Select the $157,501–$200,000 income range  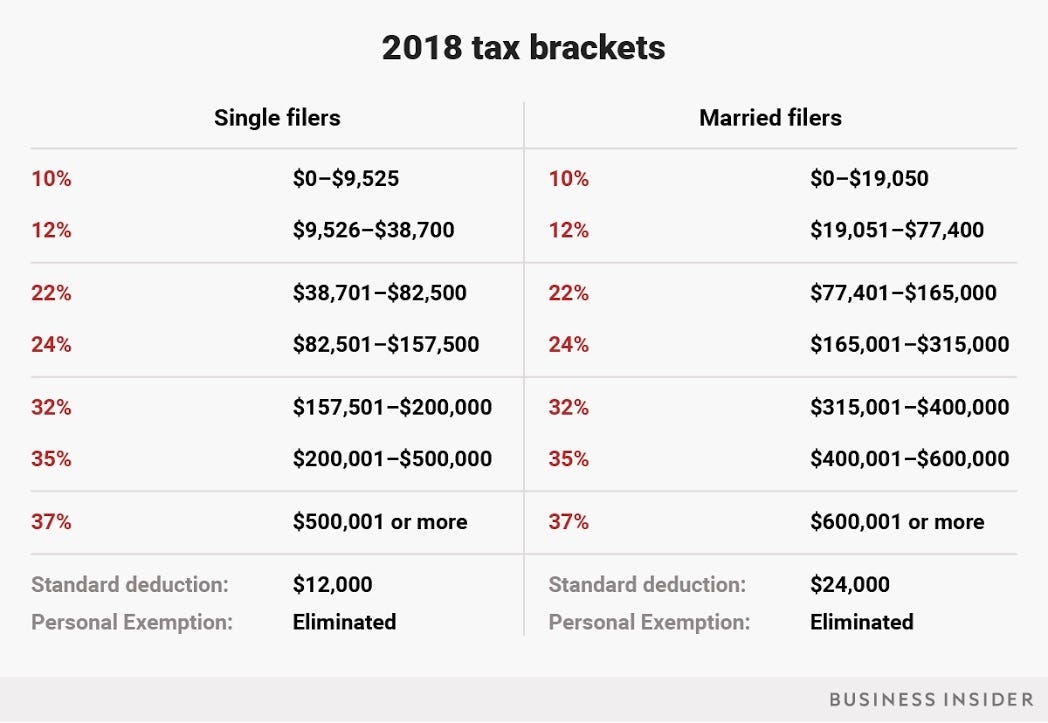[x=392, y=408]
